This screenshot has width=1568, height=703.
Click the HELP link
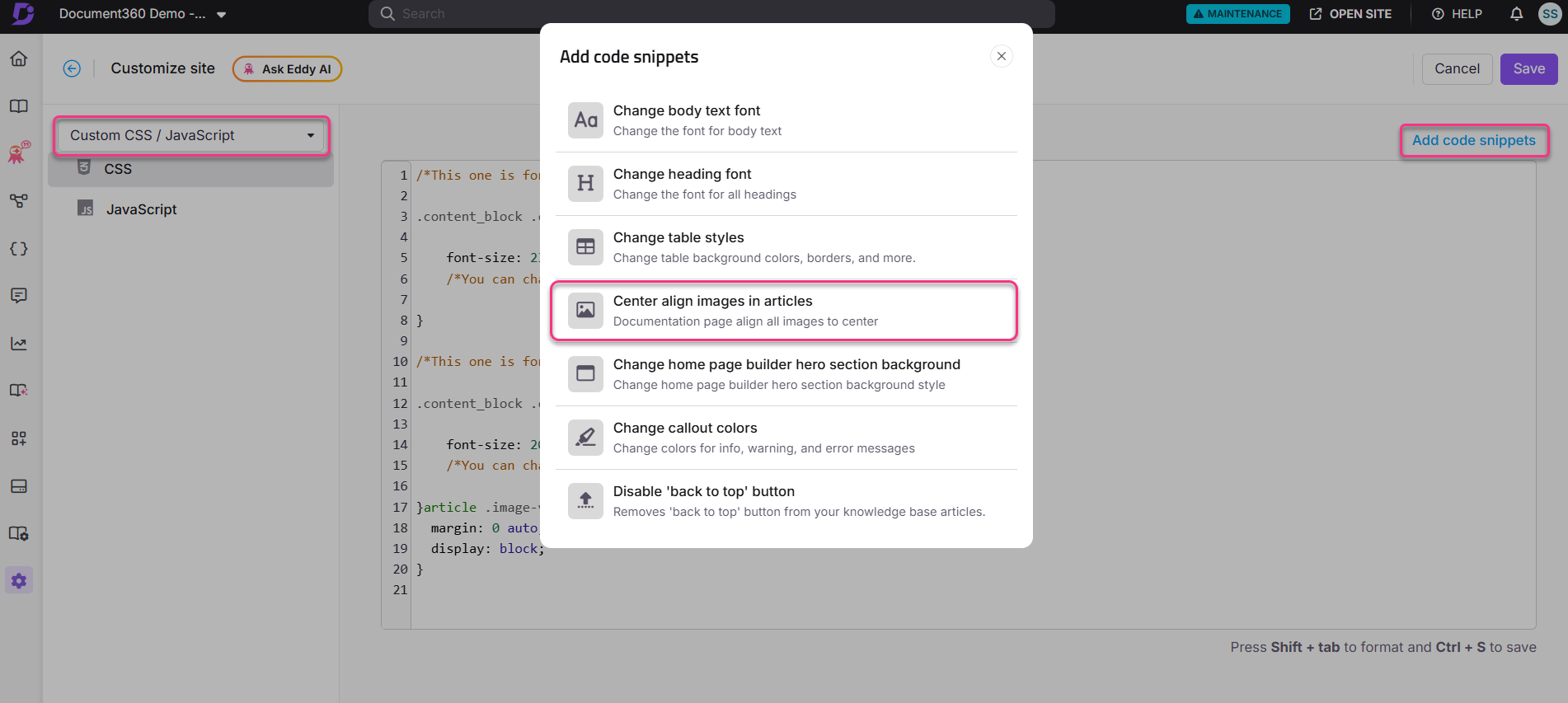click(x=1457, y=14)
